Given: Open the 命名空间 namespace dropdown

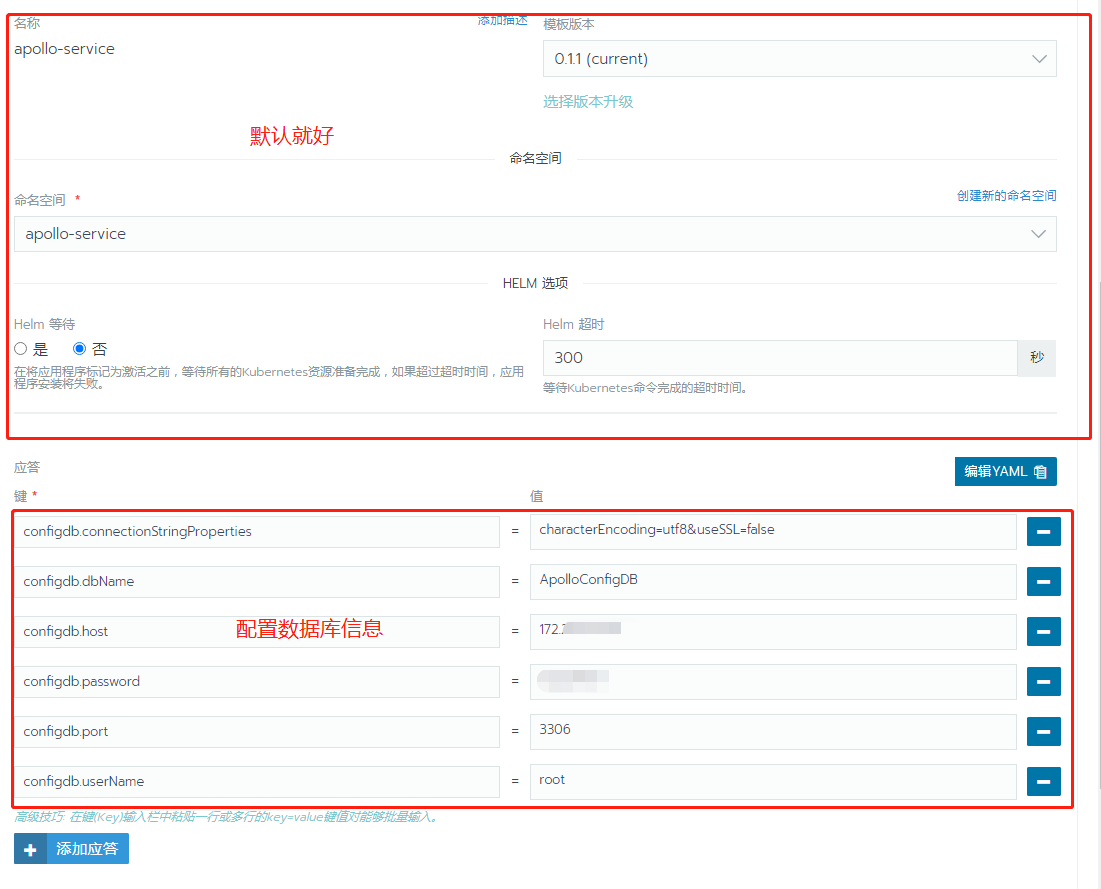Looking at the screenshot, I should pos(535,233).
